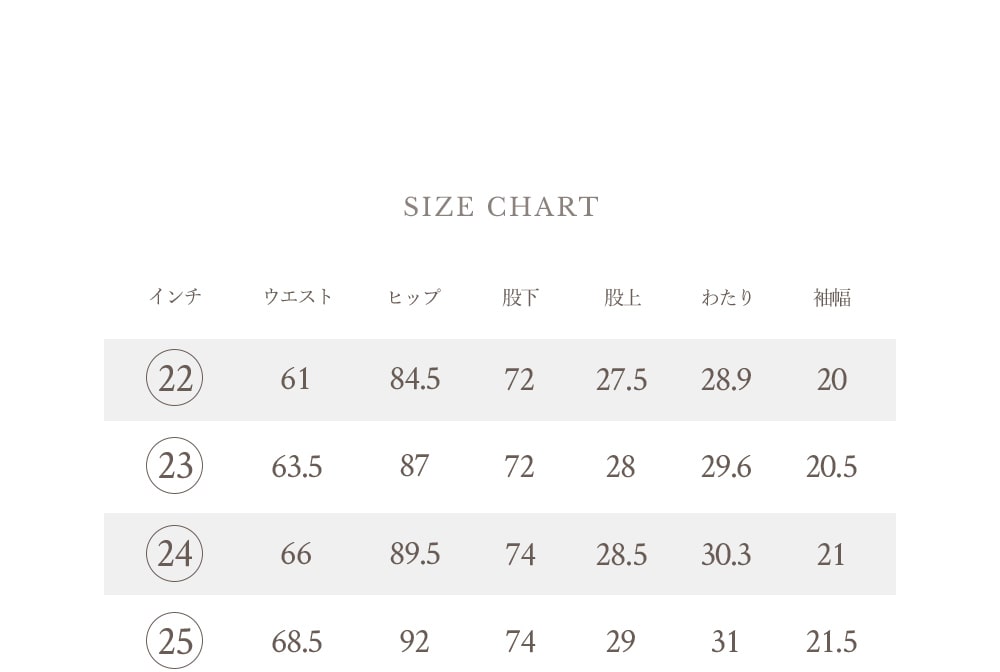
Task: Click the waist value 68.5
Action: click(x=297, y=641)
